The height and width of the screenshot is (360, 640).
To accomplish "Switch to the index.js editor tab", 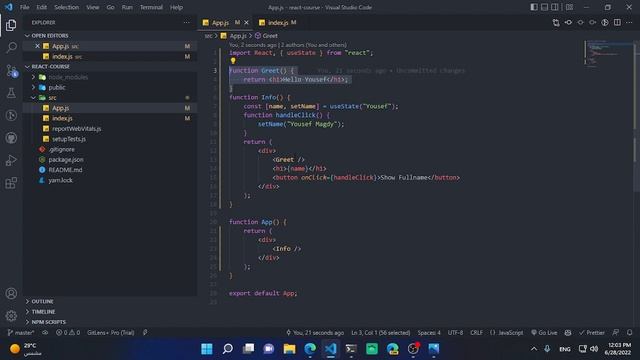I will click(278, 23).
